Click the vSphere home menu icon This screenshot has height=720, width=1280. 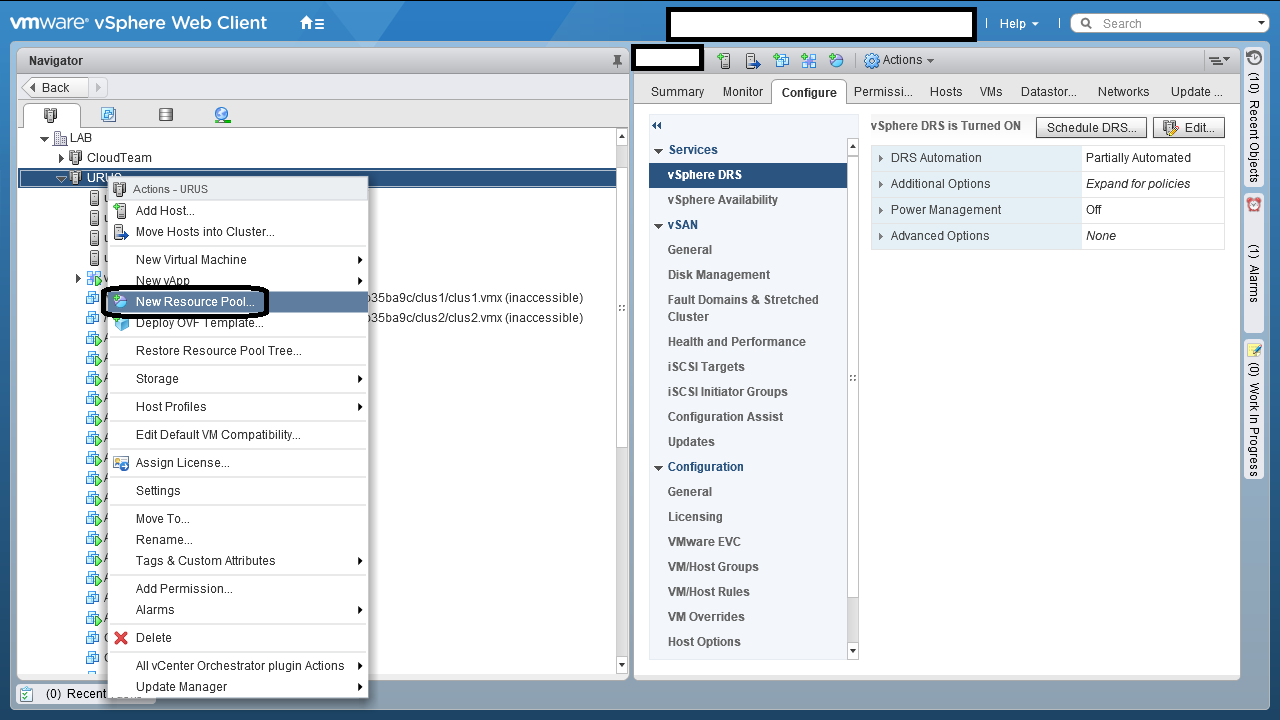311,23
